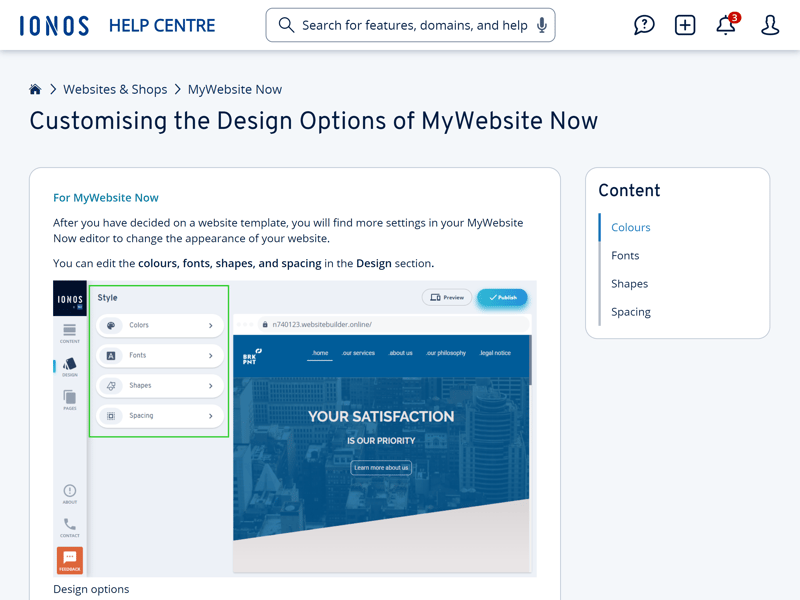This screenshot has width=800, height=600.
Task: Jump to Shapes in the Content panel
Action: 630,284
